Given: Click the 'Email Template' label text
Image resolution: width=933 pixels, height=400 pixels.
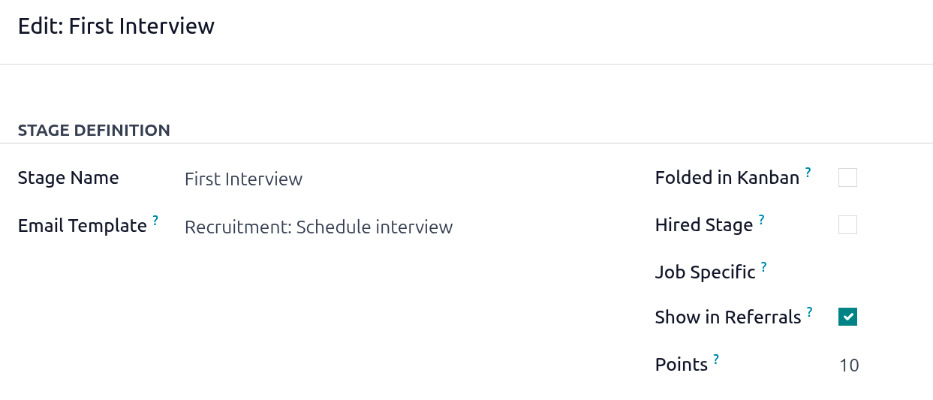Looking at the screenshot, I should click(82, 226).
